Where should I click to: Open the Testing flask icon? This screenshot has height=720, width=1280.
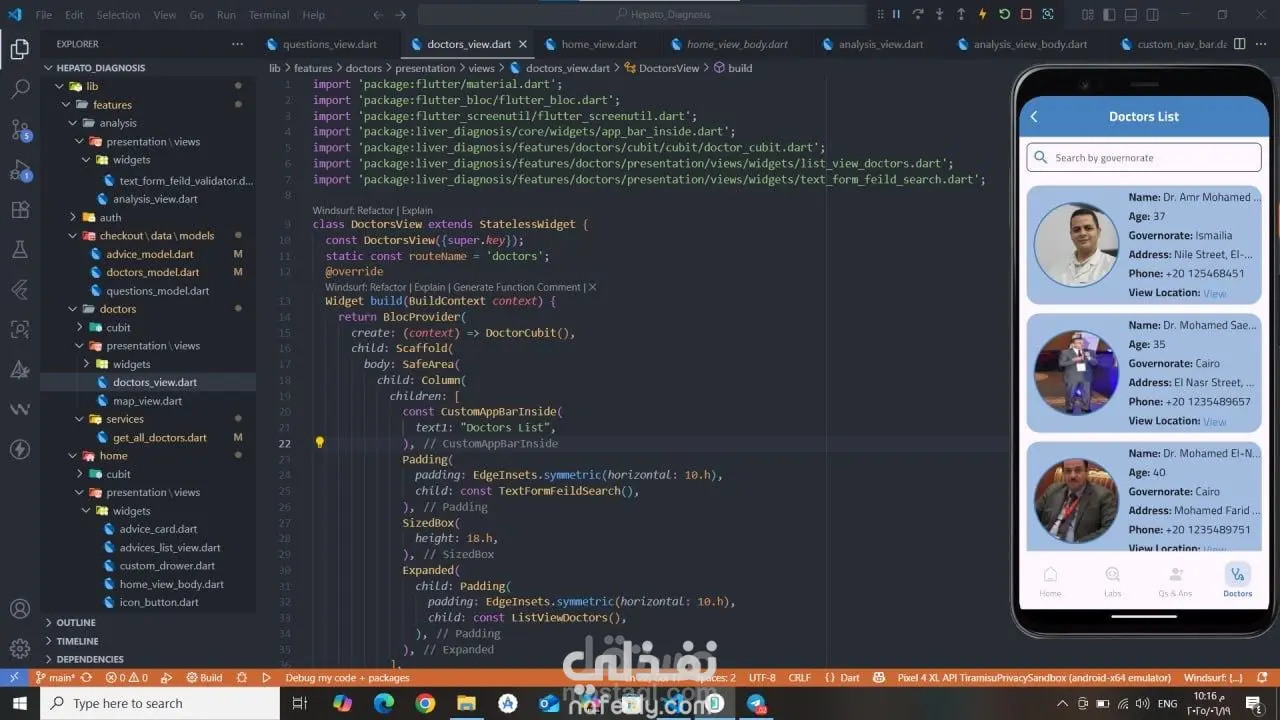point(20,249)
